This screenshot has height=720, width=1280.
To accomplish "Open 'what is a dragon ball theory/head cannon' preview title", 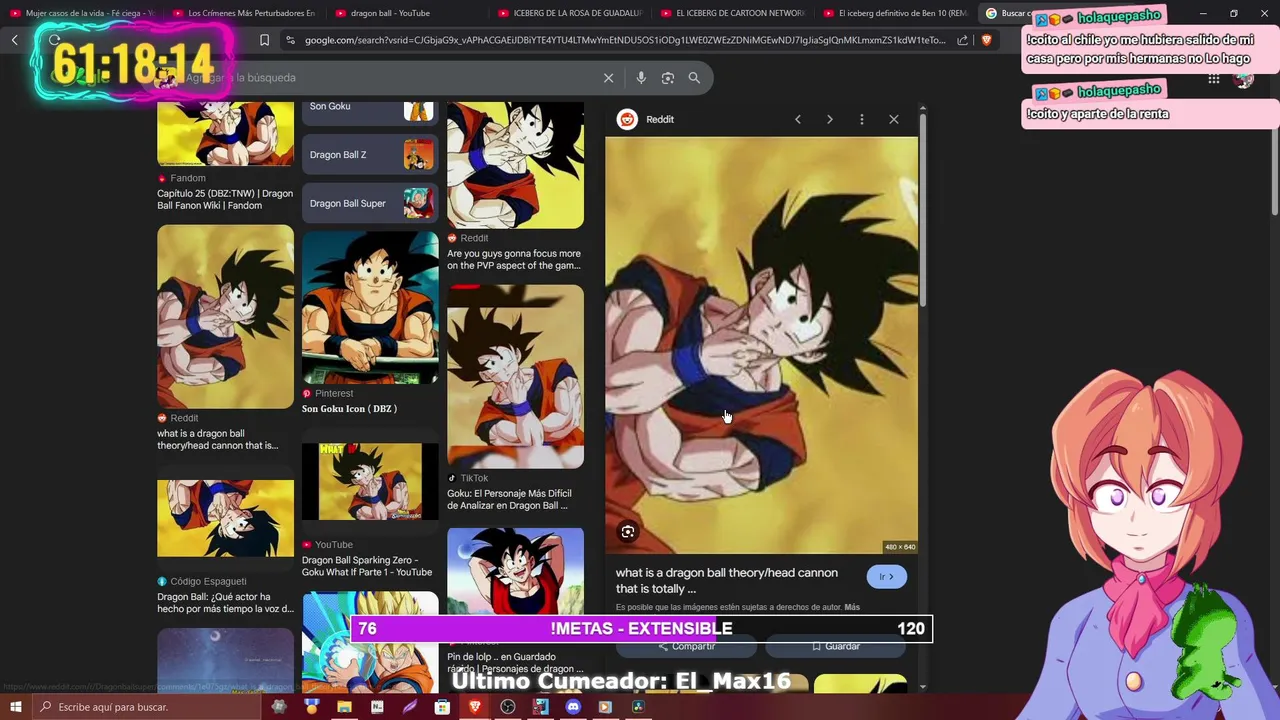I will pos(727,581).
